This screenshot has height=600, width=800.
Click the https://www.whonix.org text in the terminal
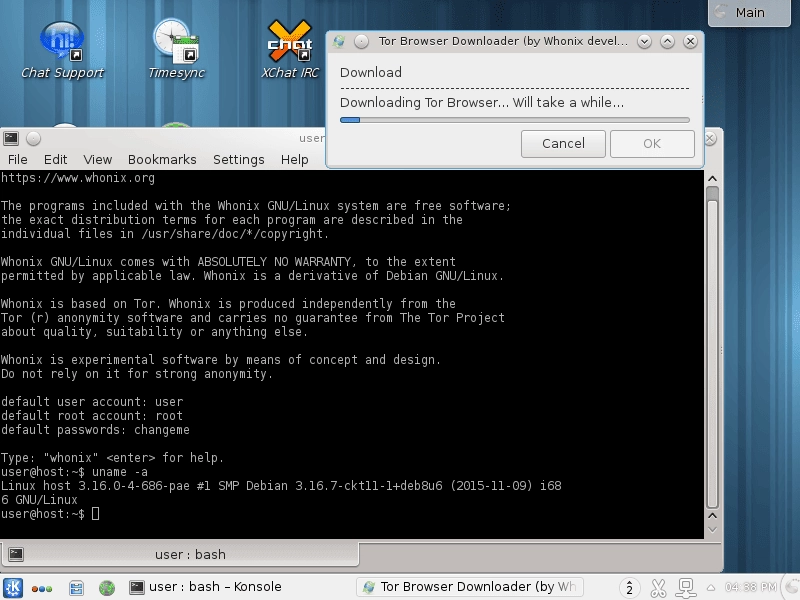(78, 178)
